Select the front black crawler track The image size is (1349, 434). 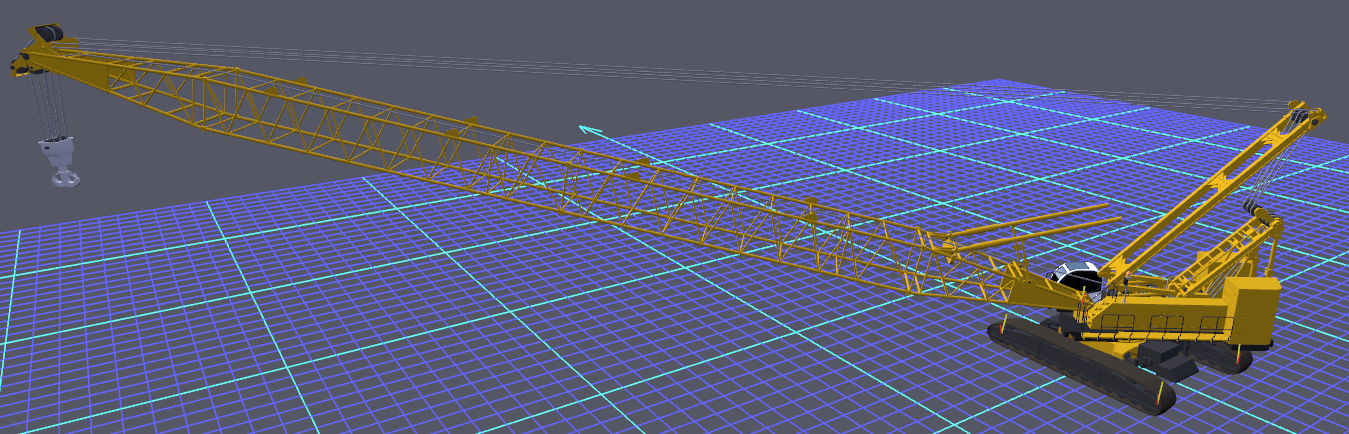pyautogui.click(x=1081, y=367)
